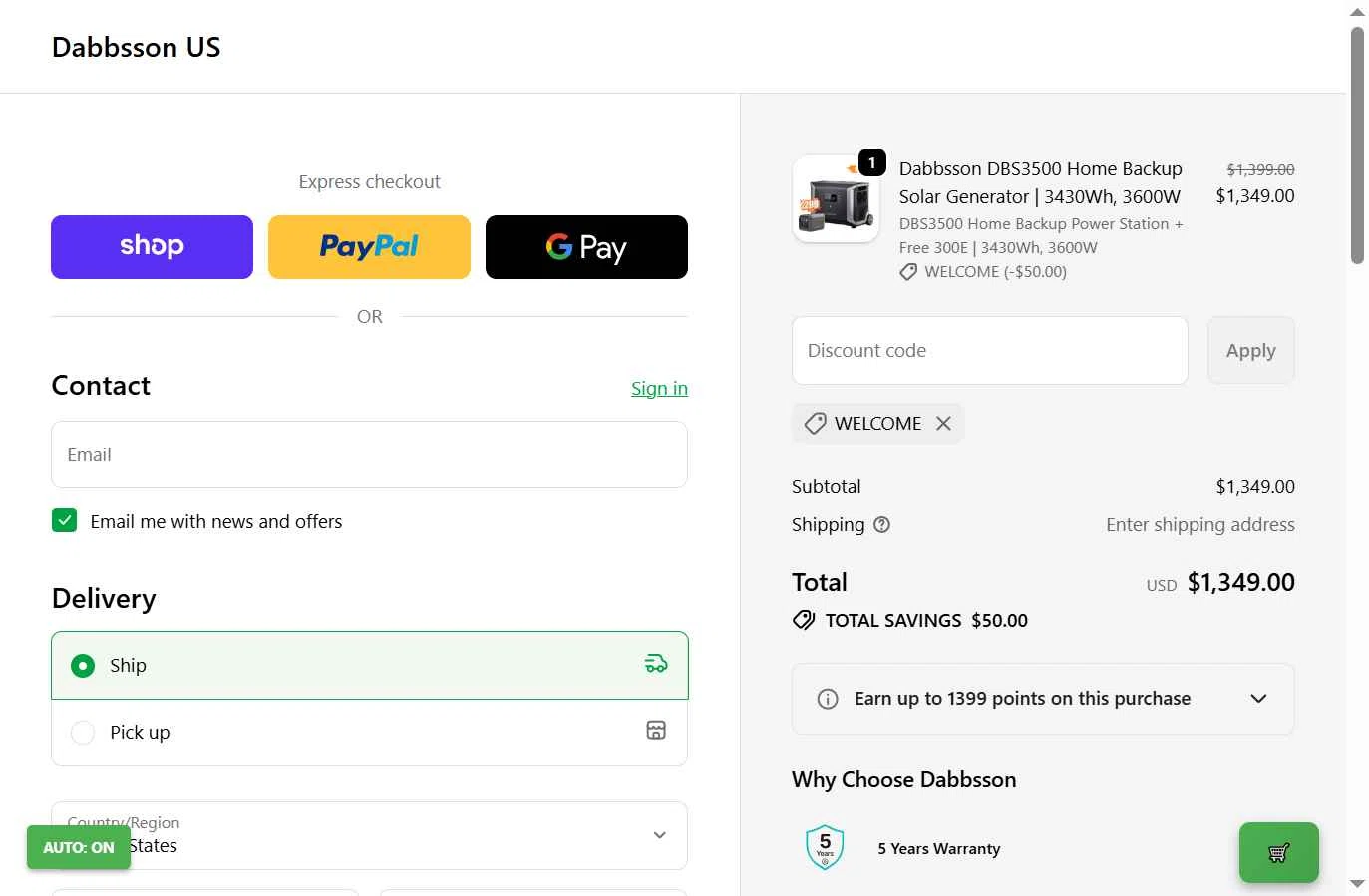Click the WELCOME tag icon in discount chip
The width and height of the screenshot is (1369, 896).
pyautogui.click(x=815, y=423)
